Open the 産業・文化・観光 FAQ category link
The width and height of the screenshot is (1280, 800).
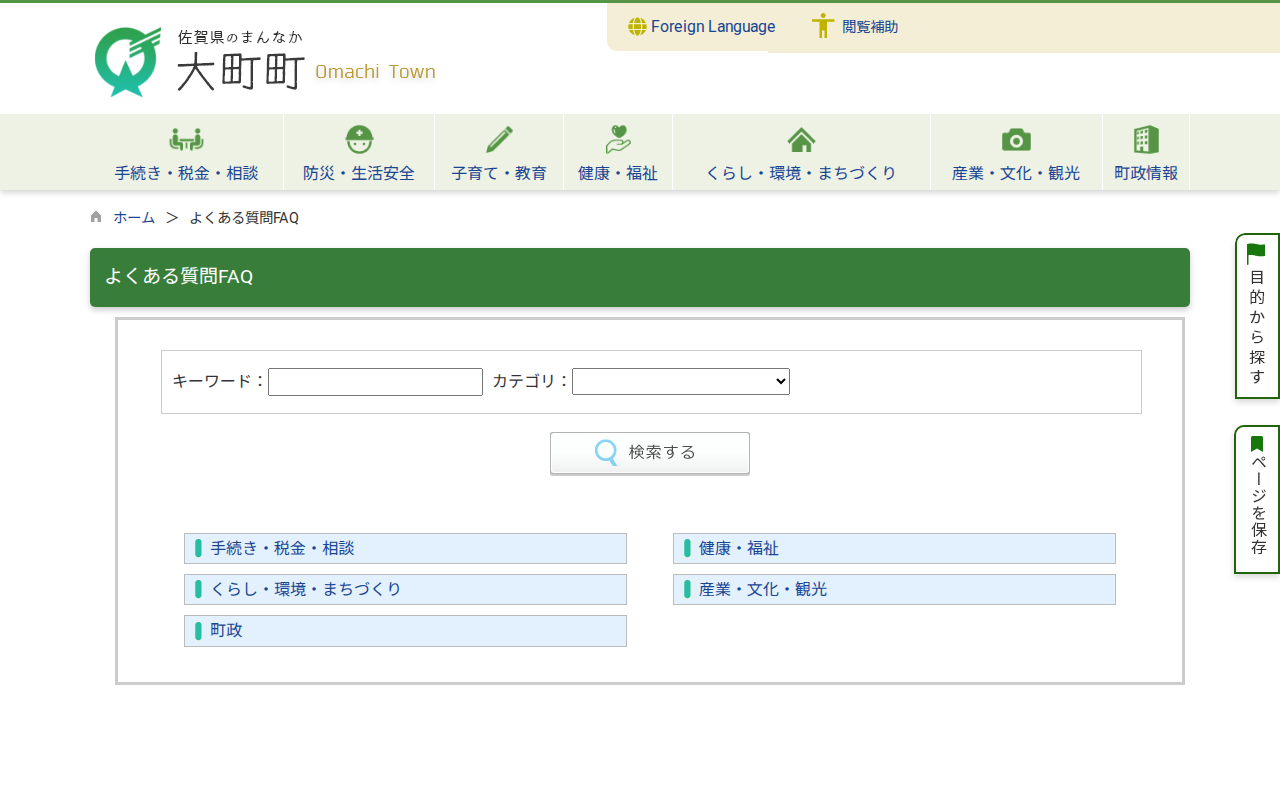click(x=762, y=590)
